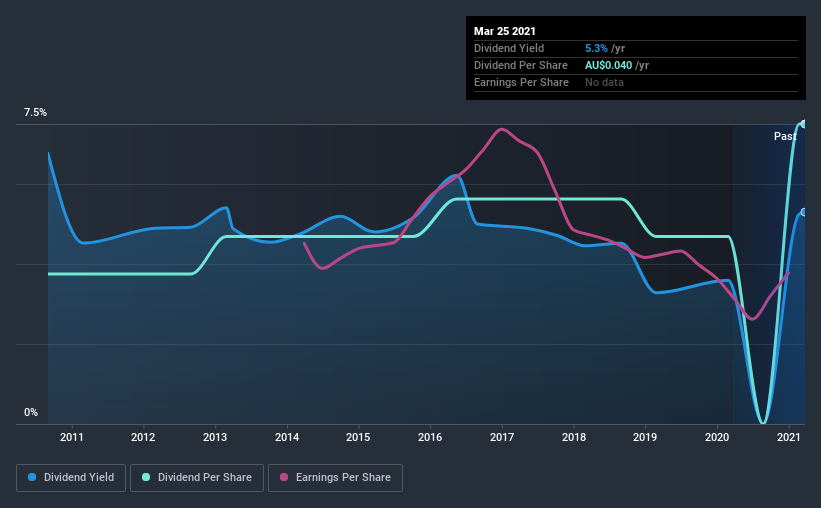Click the 5.3% dividend yield value
The height and width of the screenshot is (508, 821).
[x=596, y=48]
